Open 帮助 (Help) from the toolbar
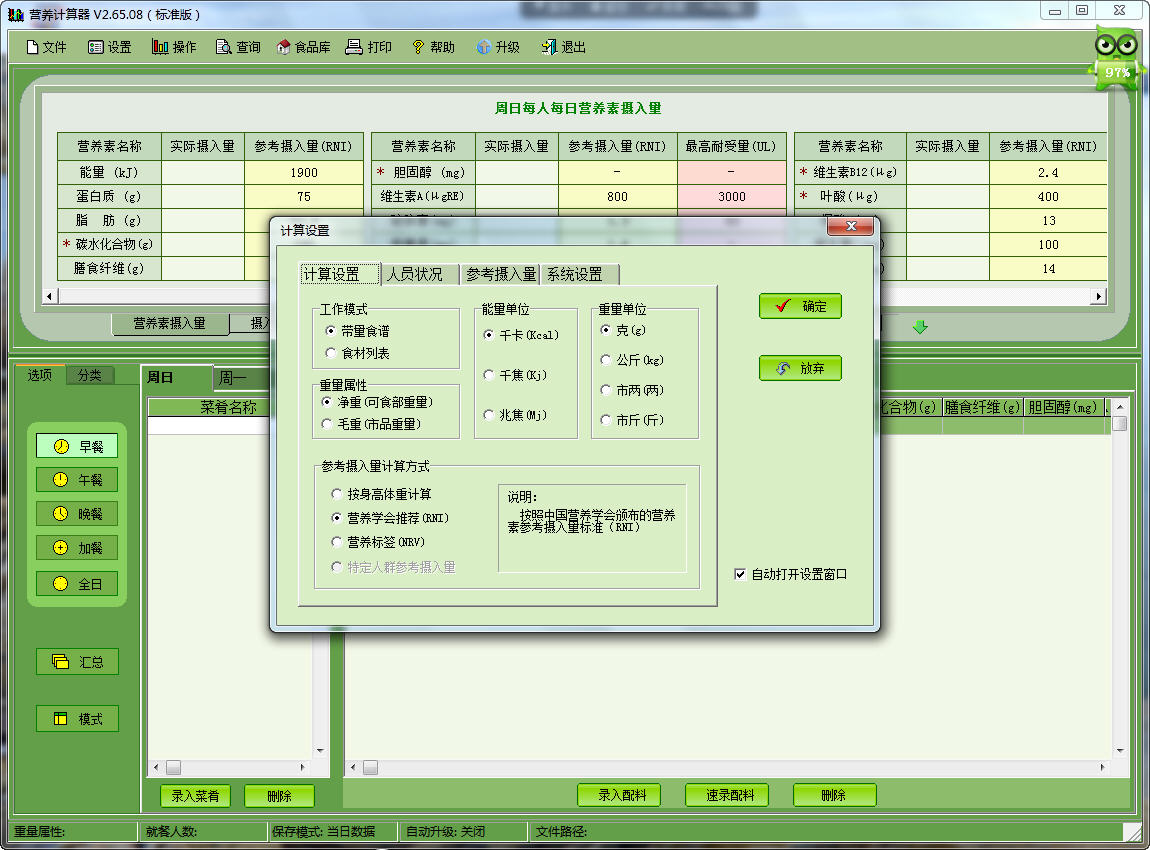This screenshot has height=850, width=1150. (x=432, y=47)
